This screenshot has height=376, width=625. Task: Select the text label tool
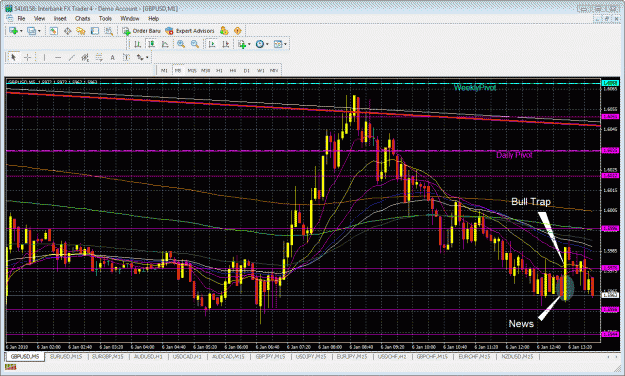[x=126, y=57]
